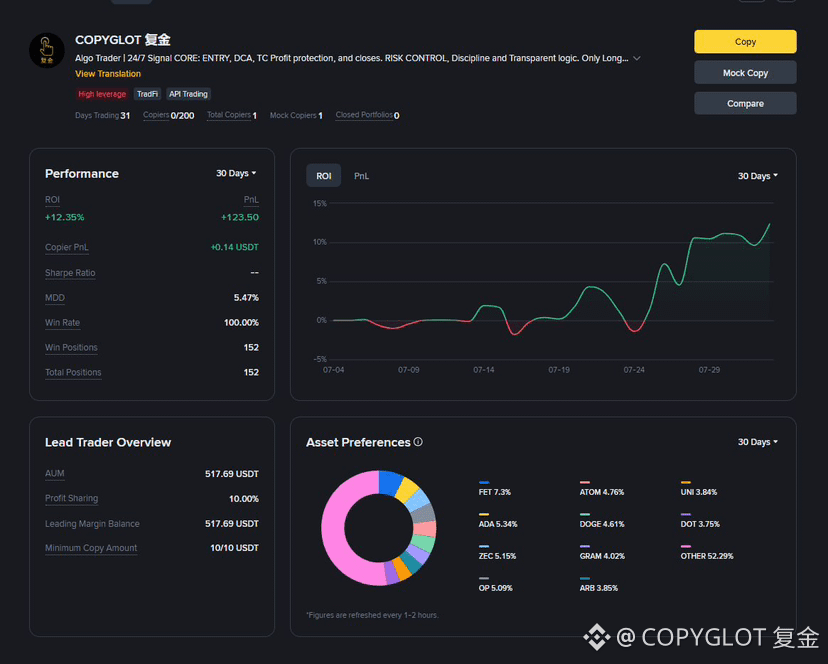Click the Compare button
The height and width of the screenshot is (664, 828).
pos(745,104)
